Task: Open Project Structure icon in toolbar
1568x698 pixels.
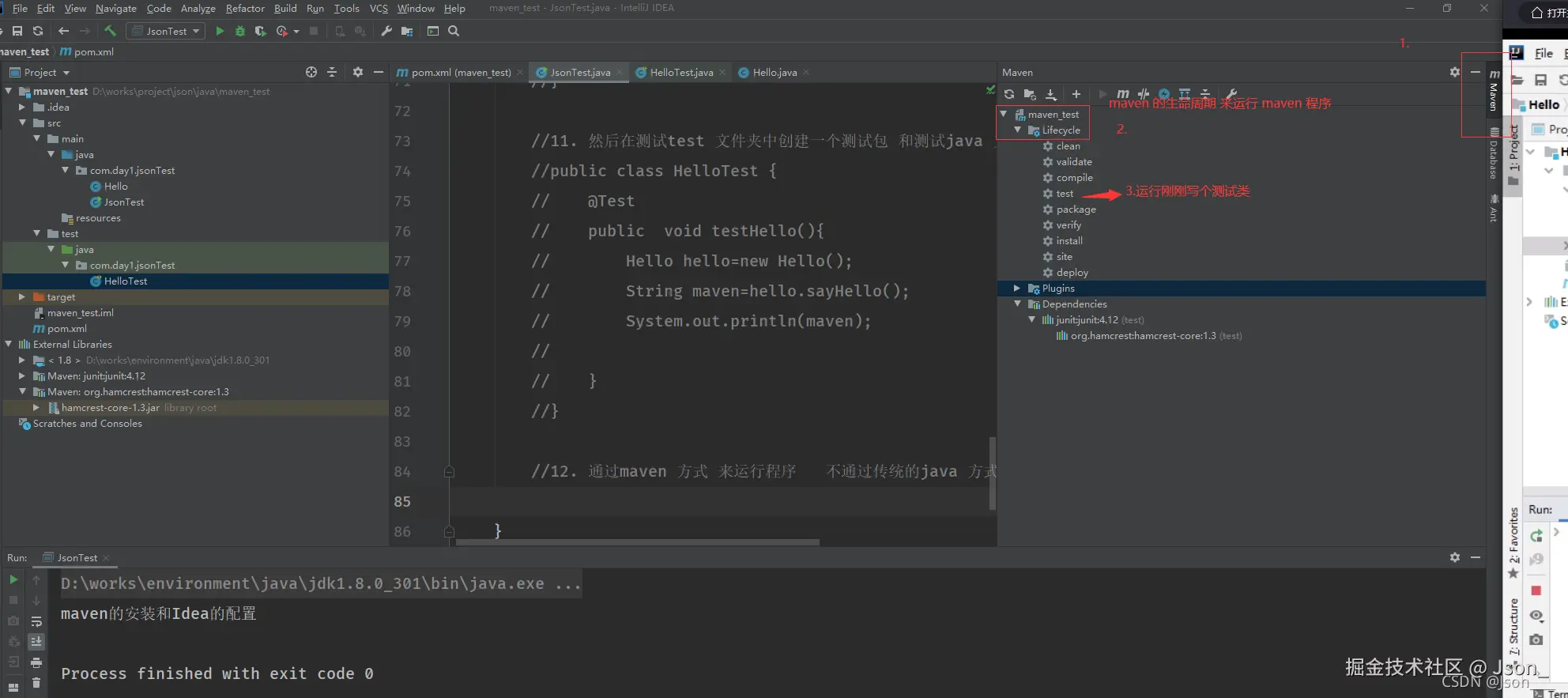Action: click(x=407, y=31)
